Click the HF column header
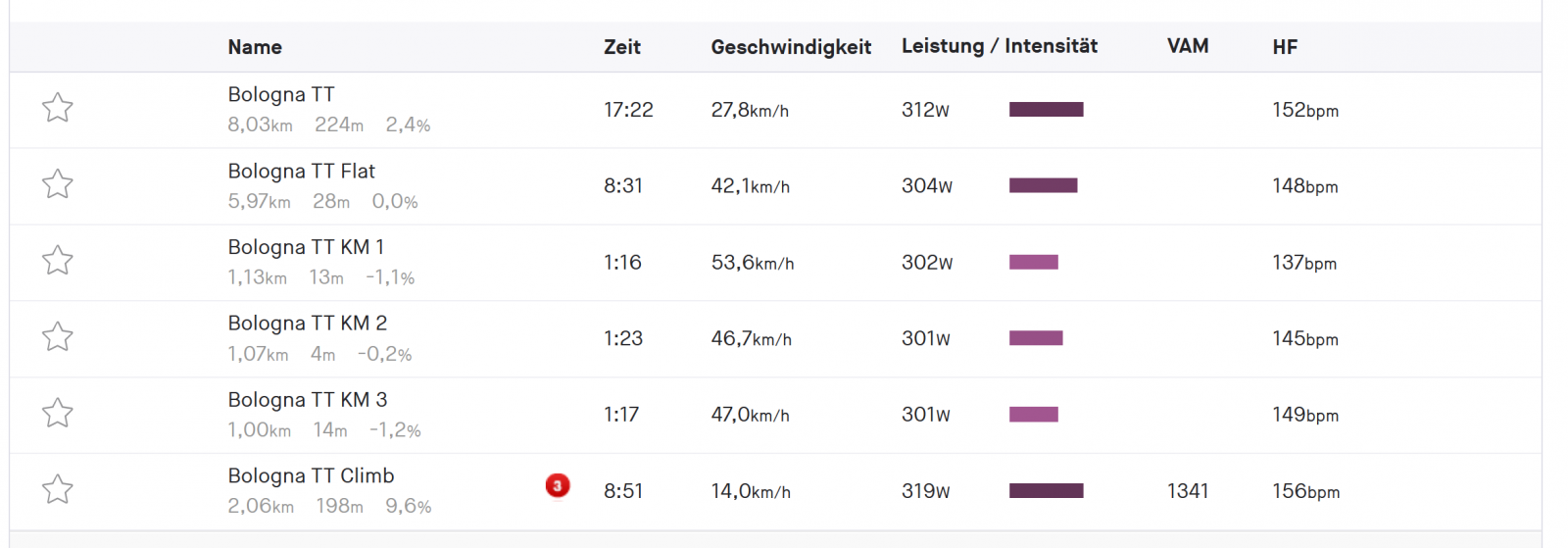This screenshot has width=1568, height=548. point(1285,47)
